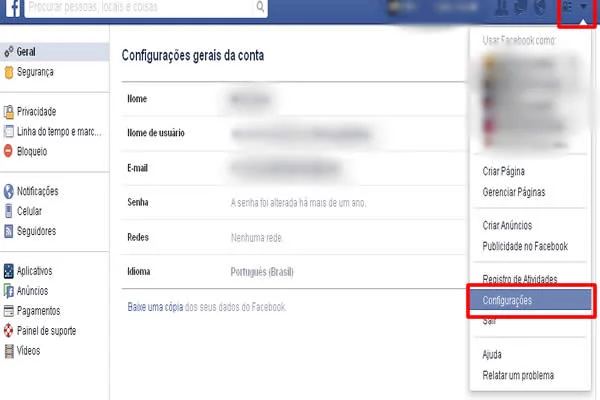This screenshot has width=600, height=400.
Task: Click the Baixe uma cópia link
Action: click(155, 307)
